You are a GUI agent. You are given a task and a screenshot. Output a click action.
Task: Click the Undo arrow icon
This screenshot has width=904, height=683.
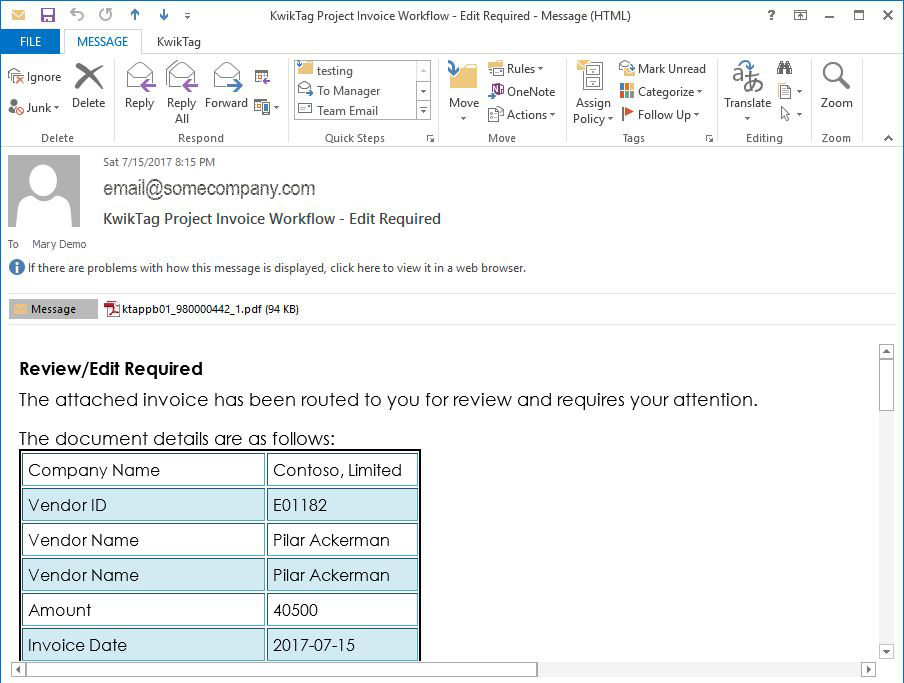(77, 15)
